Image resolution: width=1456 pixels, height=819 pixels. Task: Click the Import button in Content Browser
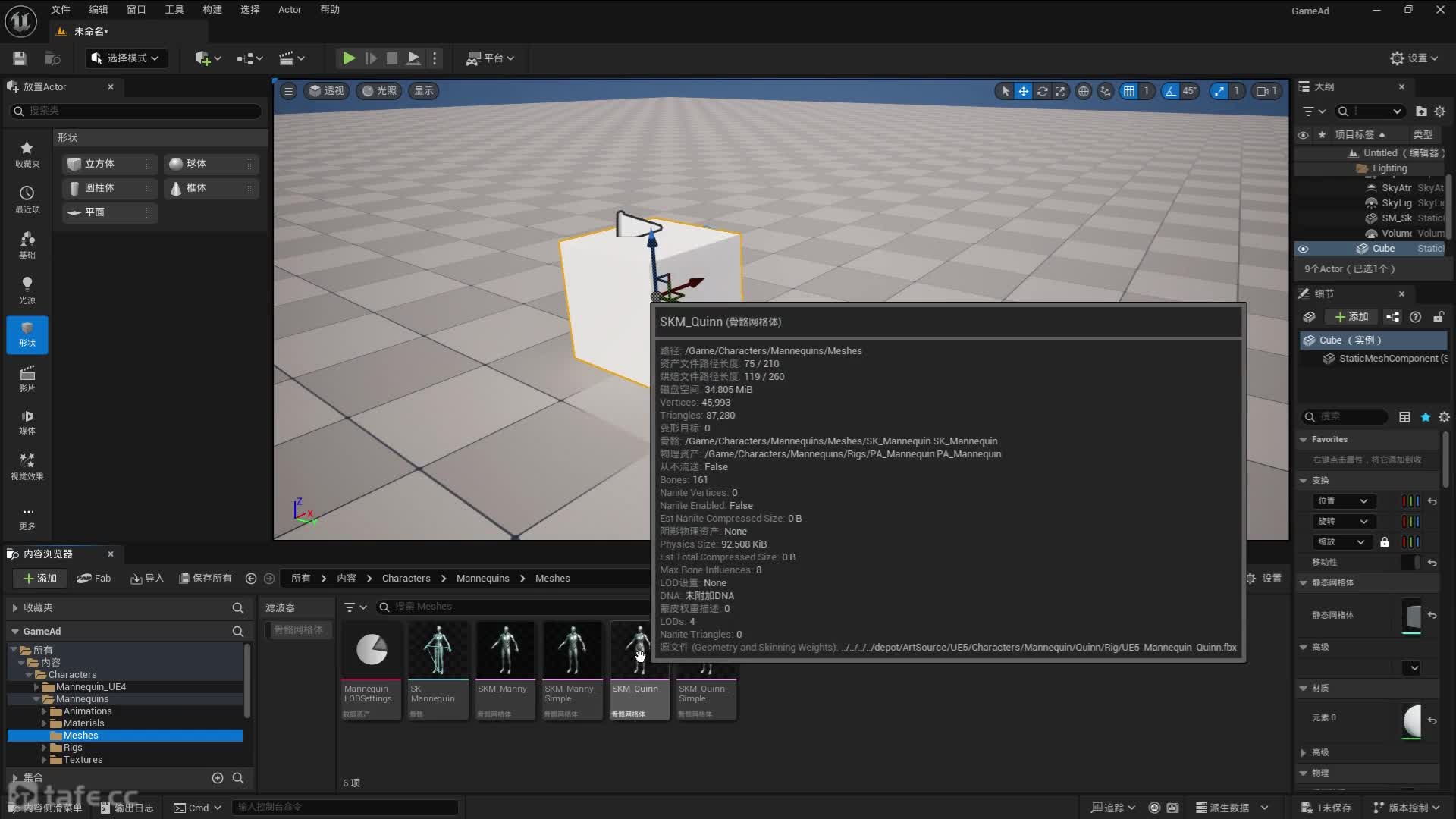(147, 579)
